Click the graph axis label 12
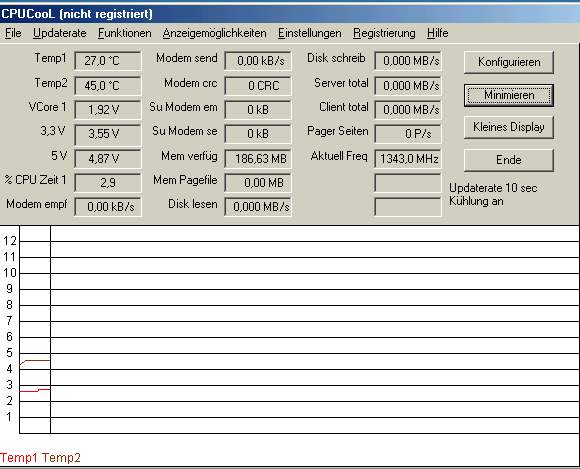The height and width of the screenshot is (469, 580). 10,241
